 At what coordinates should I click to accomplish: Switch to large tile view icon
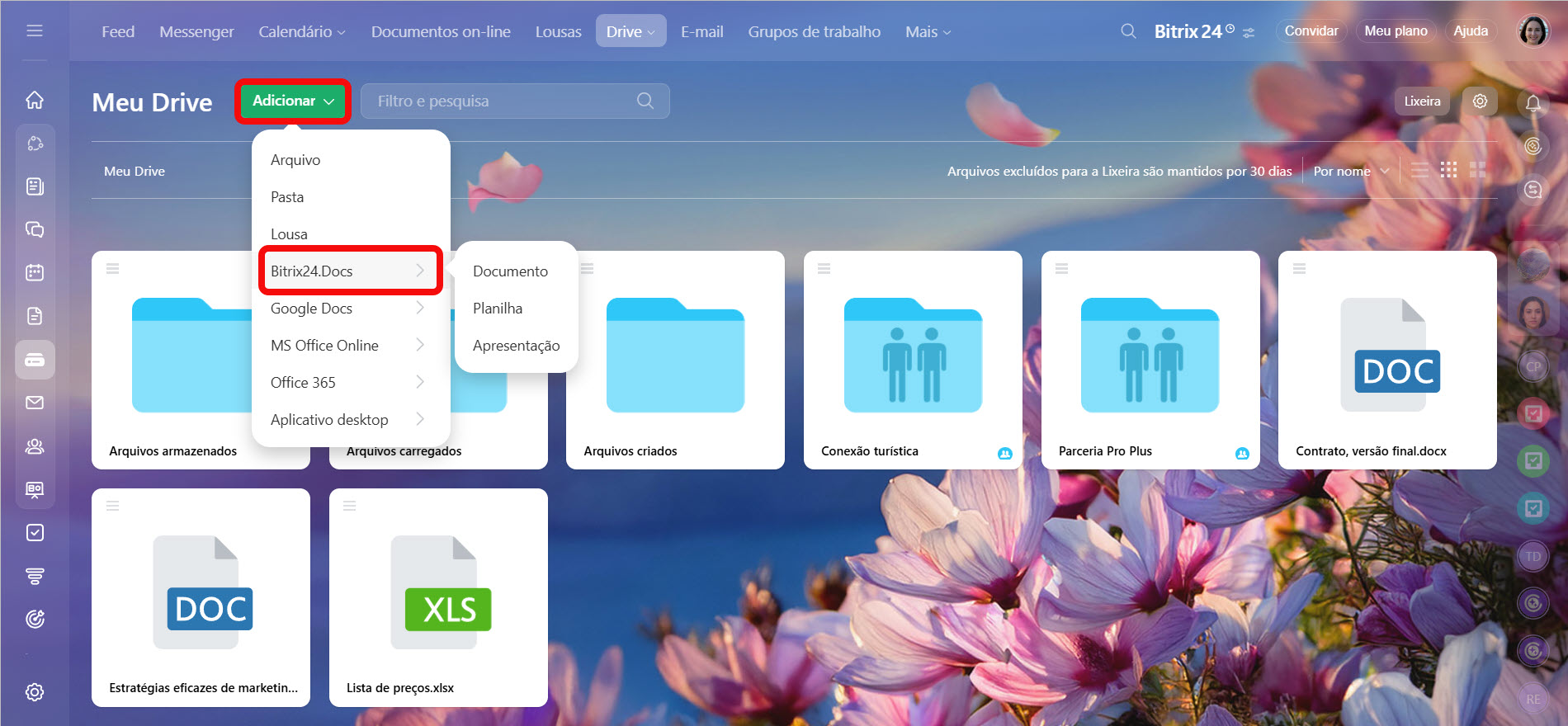pos(1477,170)
